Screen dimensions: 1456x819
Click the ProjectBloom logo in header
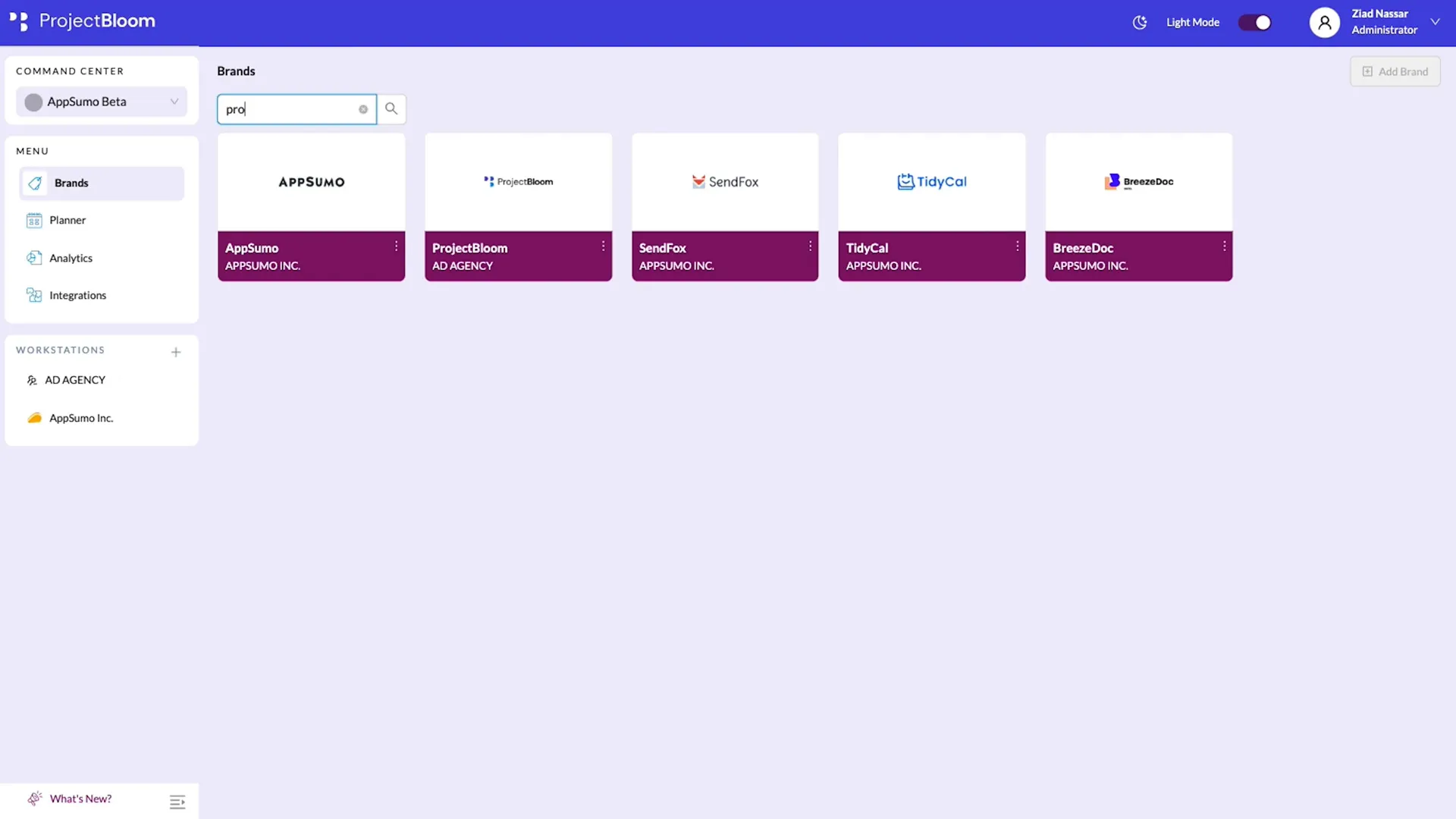(x=82, y=21)
